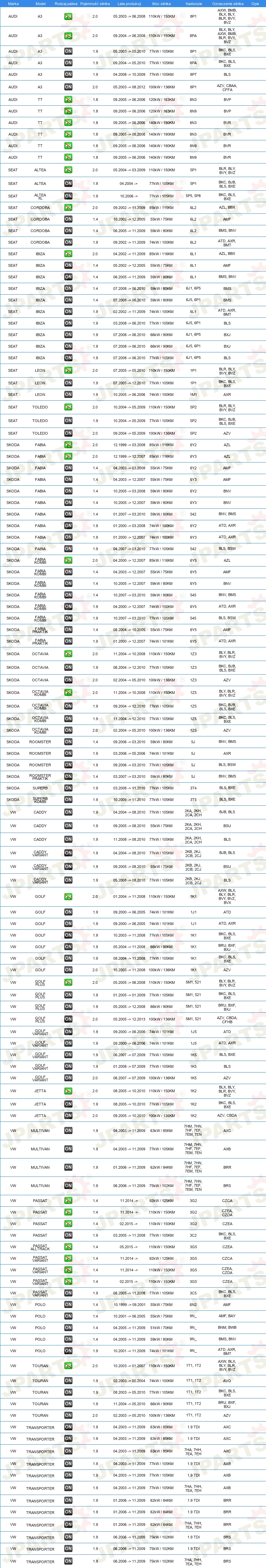This screenshot has height=1568, width=266.
Task: Click the 3C5 body code cell
Action: click(x=193, y=1293)
